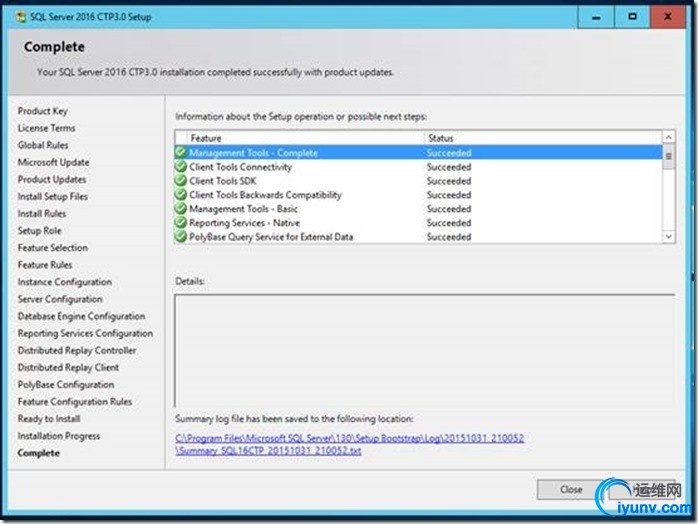Click green check icon beside Management Tools - Basic

click(180, 209)
